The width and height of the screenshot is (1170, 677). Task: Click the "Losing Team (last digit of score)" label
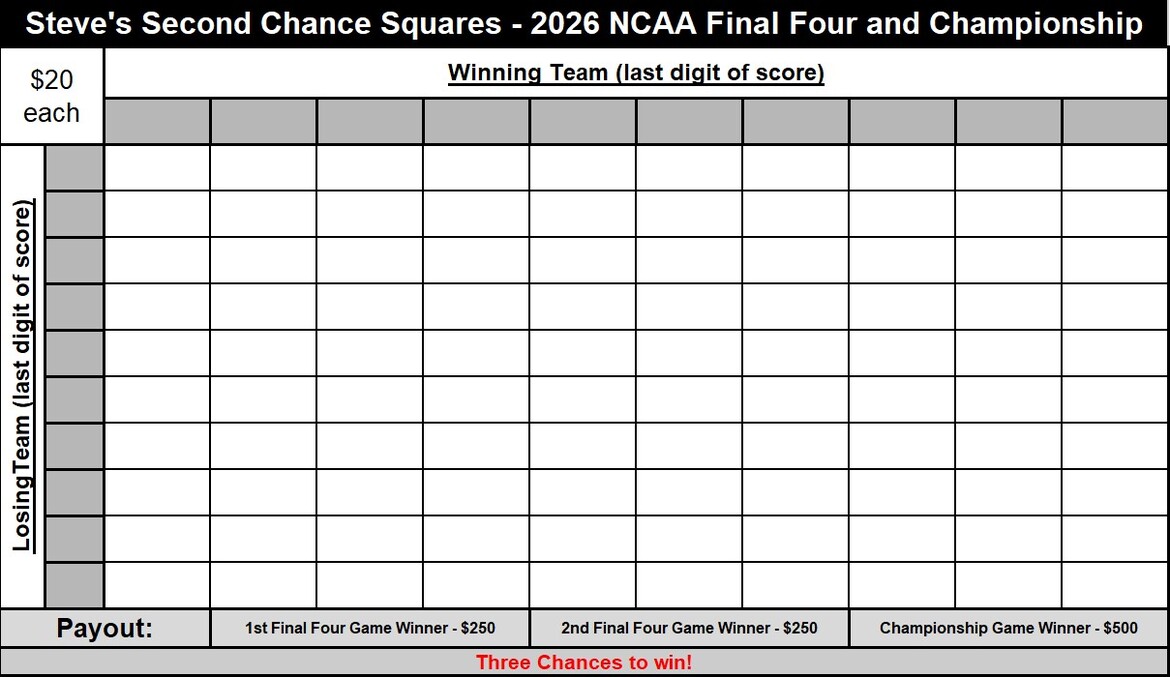point(23,376)
